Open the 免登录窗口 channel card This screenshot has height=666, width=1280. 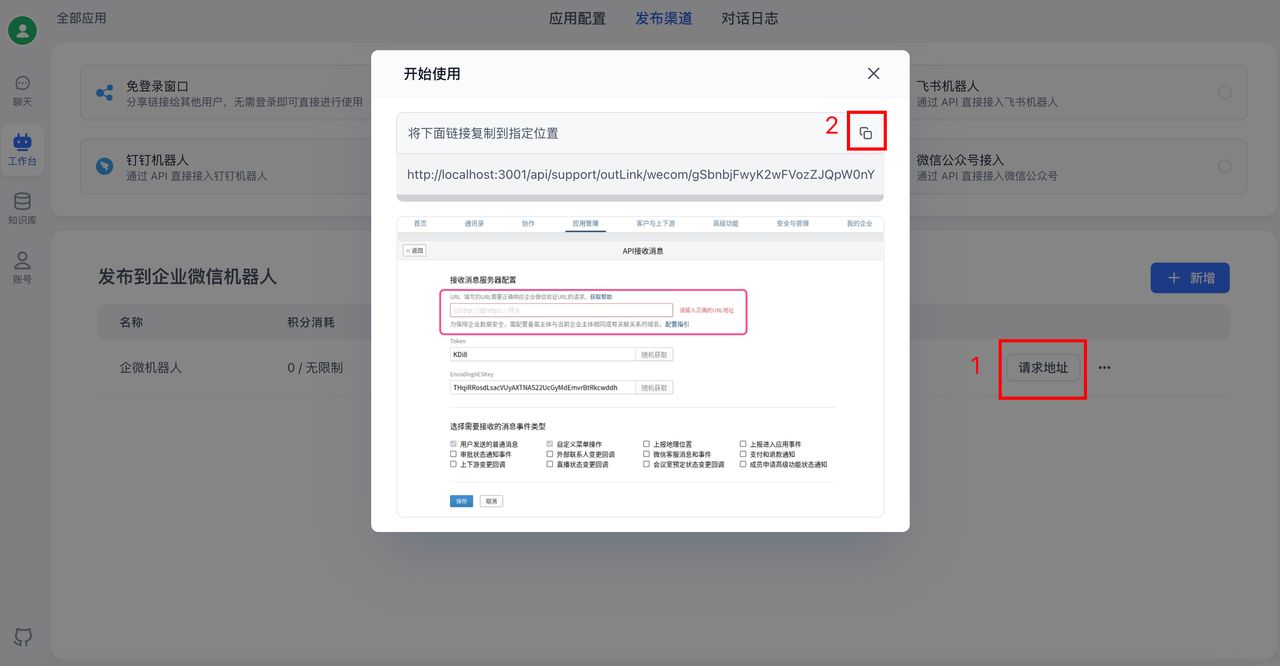tap(225, 93)
